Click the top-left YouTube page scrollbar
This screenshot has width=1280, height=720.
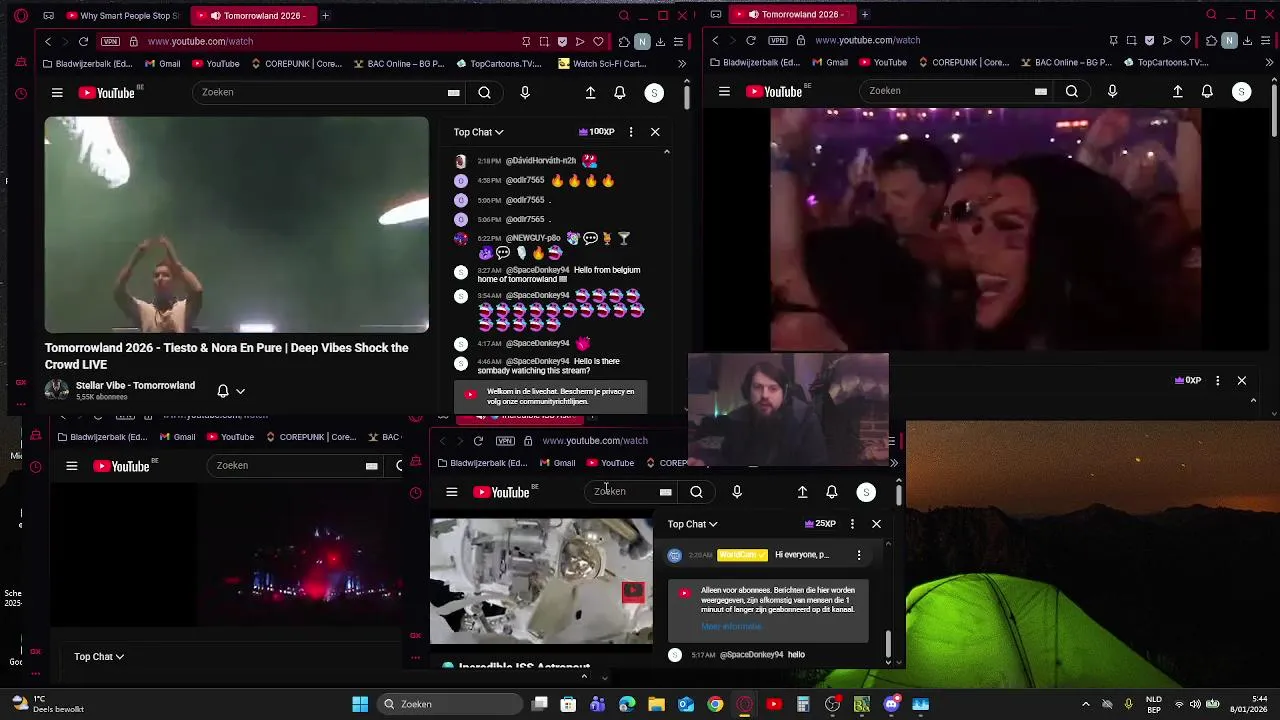(687, 98)
